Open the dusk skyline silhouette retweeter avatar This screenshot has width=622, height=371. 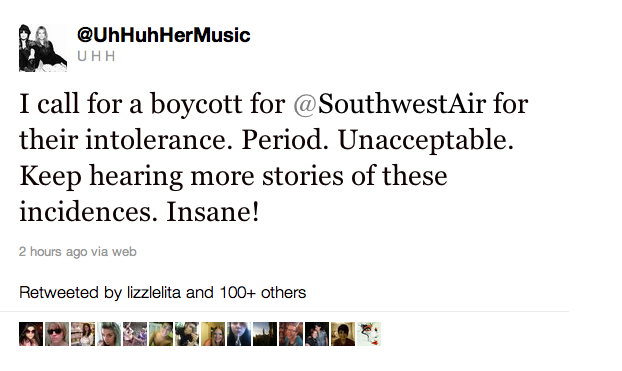(x=265, y=334)
